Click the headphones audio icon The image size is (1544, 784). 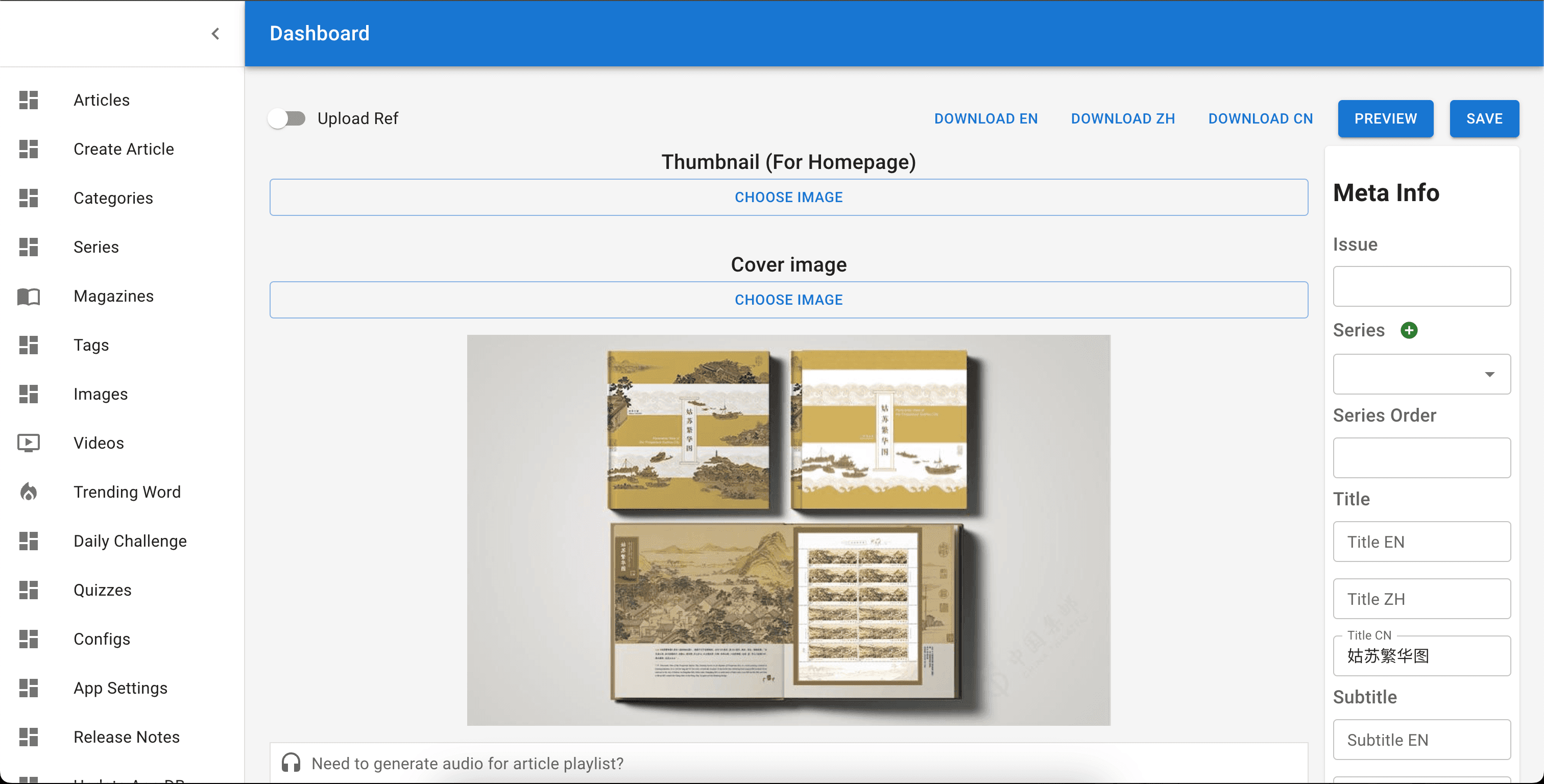291,763
